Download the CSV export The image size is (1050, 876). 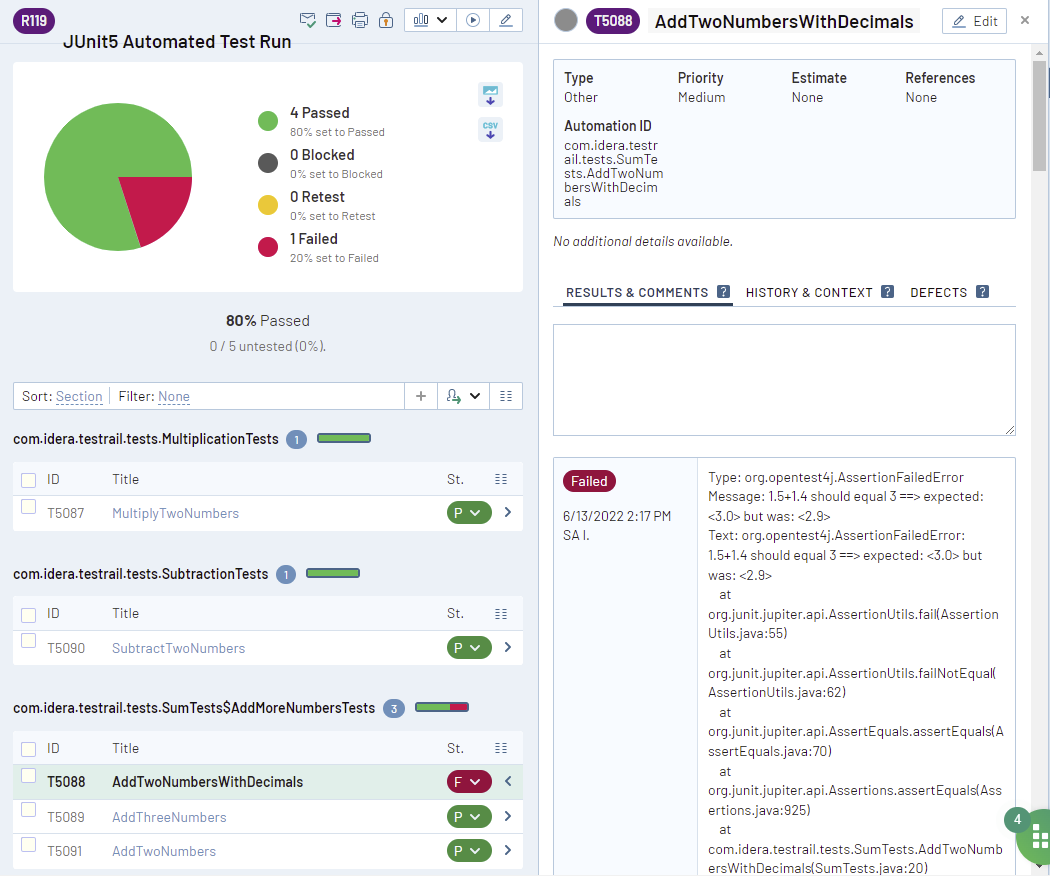[490, 129]
